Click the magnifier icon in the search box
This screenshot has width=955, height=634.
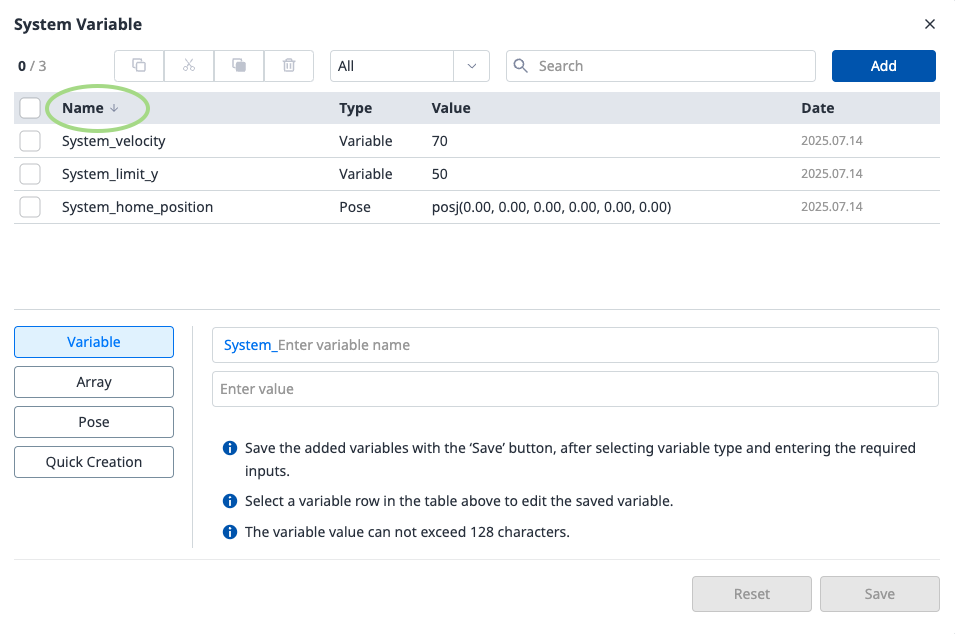[521, 66]
